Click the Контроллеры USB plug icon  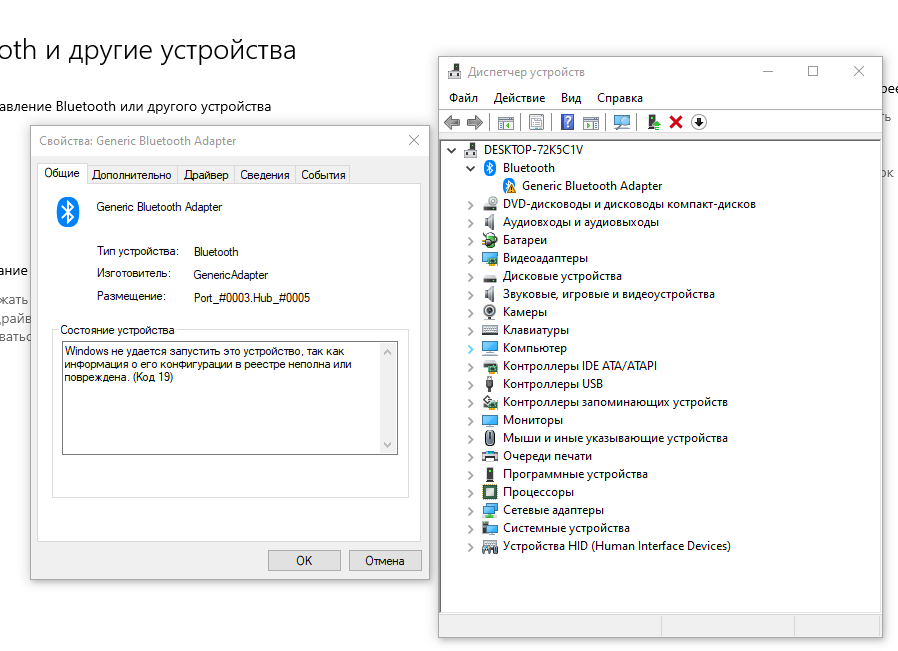coord(490,384)
